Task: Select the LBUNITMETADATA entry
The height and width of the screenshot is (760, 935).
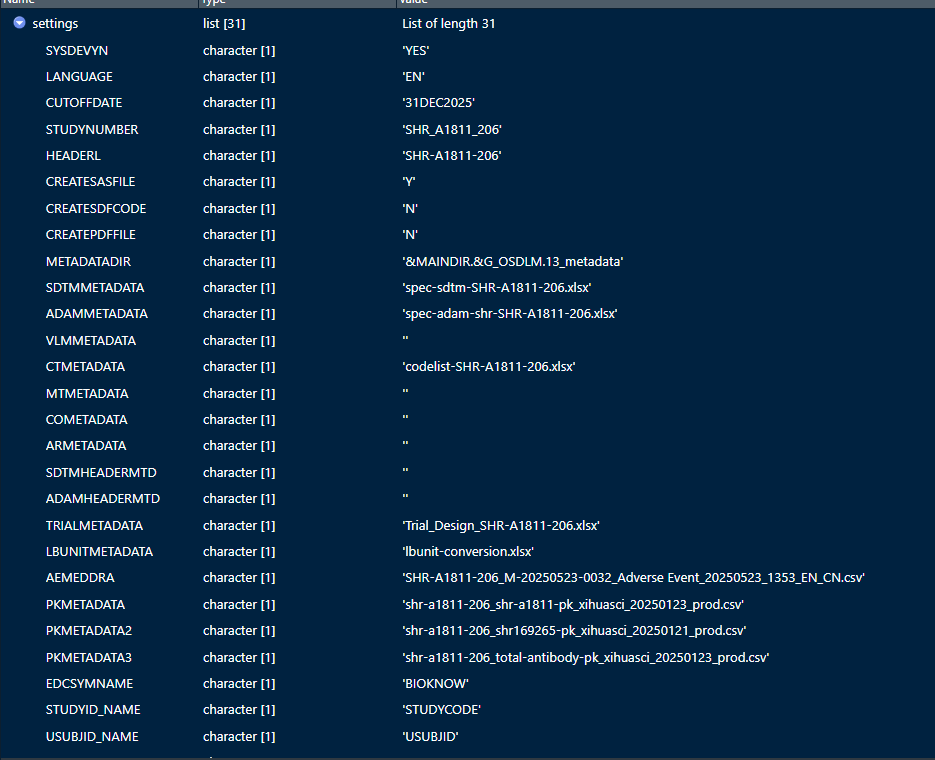Action: (x=99, y=552)
